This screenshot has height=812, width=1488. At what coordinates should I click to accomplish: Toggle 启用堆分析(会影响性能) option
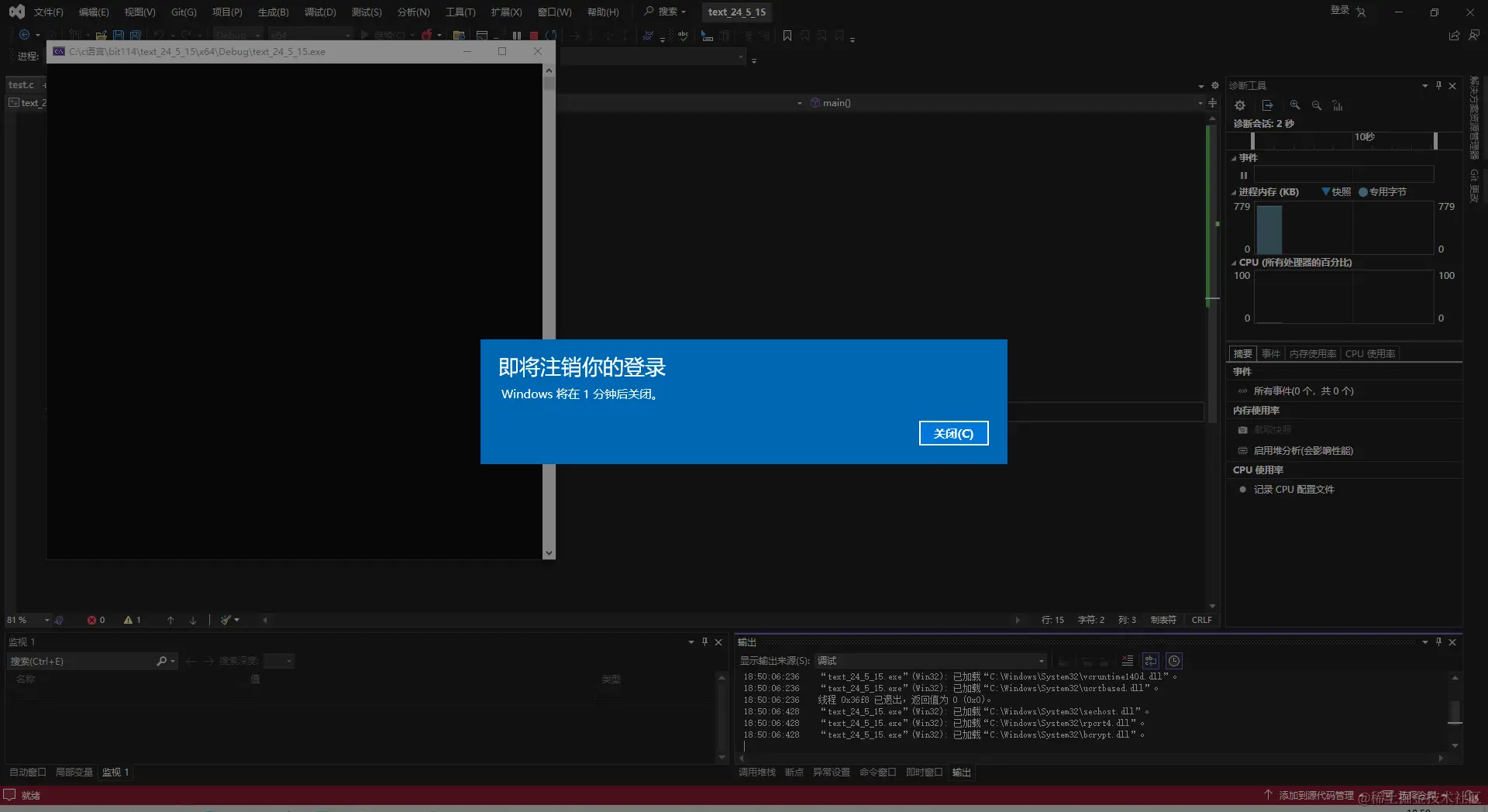(1304, 451)
